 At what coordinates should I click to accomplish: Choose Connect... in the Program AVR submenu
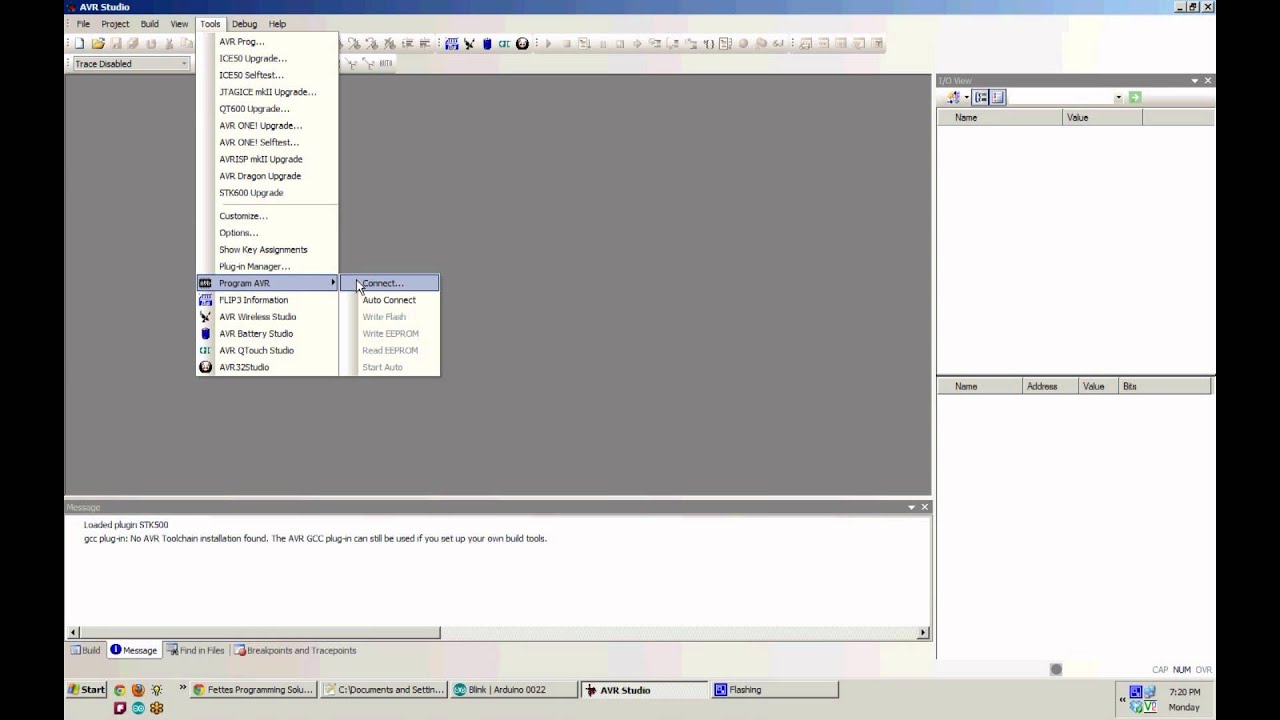point(390,283)
